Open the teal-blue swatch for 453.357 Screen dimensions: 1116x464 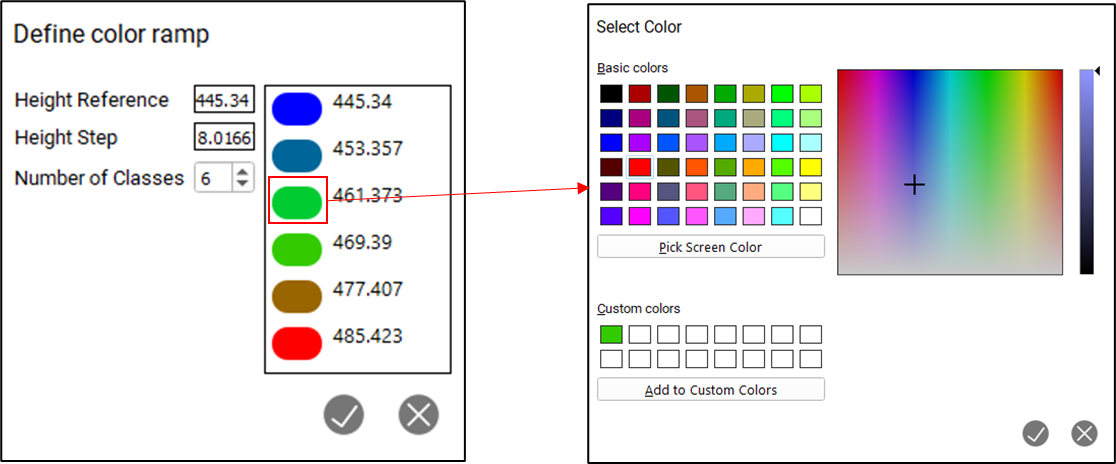[x=297, y=155]
